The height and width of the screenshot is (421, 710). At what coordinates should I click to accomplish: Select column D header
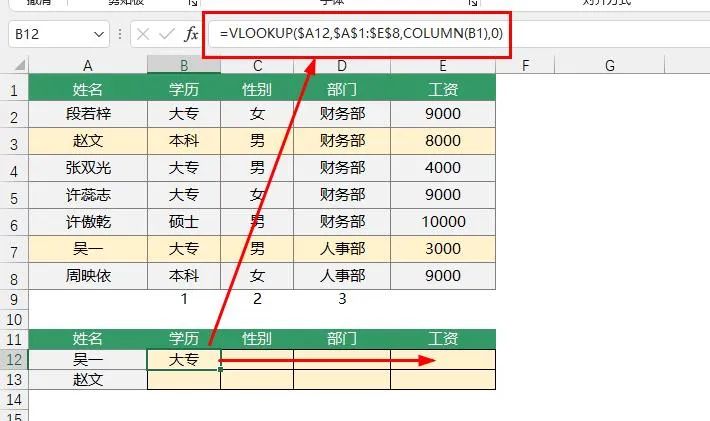click(342, 66)
